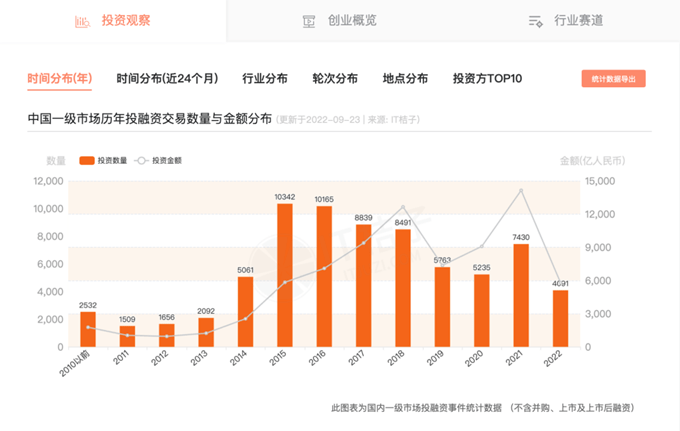This screenshot has width=680, height=431.
Task: Click the 2015 bar labeled 10342
Action: point(284,275)
